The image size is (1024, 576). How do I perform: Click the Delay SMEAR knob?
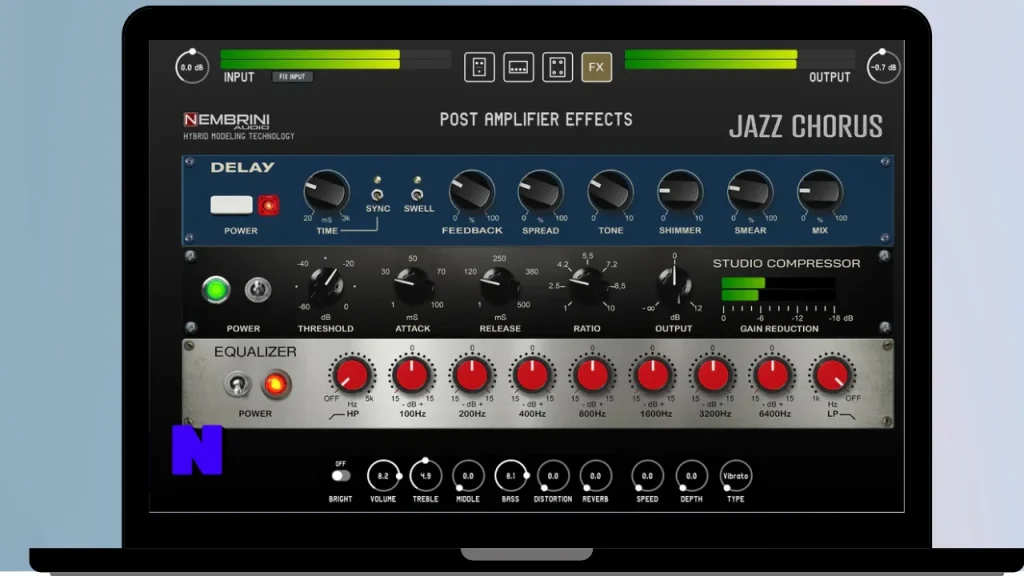pyautogui.click(x=750, y=192)
